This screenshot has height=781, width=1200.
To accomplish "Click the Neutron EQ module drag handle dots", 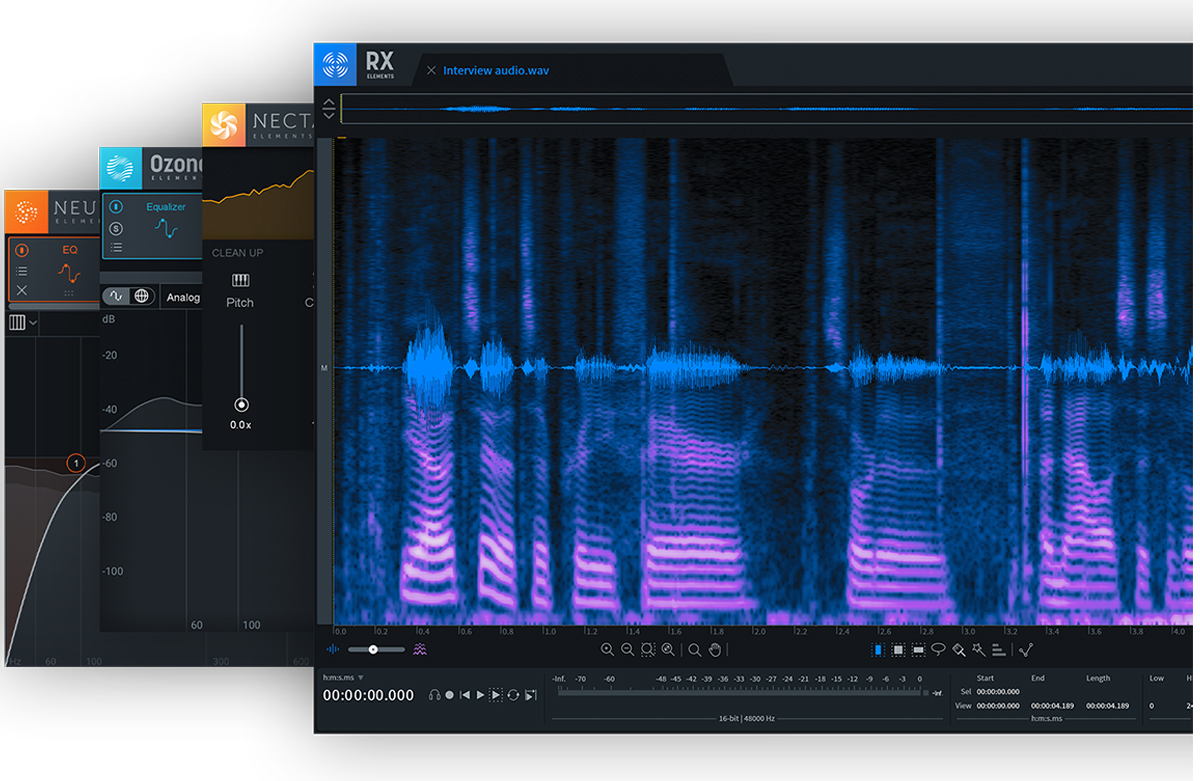I will click(x=69, y=293).
